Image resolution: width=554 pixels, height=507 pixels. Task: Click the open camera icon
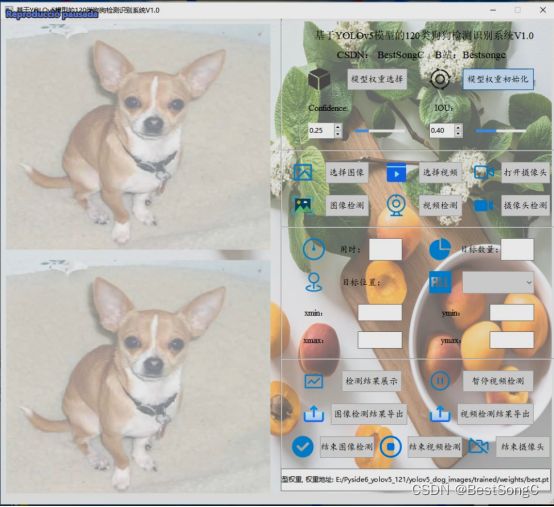(484, 172)
